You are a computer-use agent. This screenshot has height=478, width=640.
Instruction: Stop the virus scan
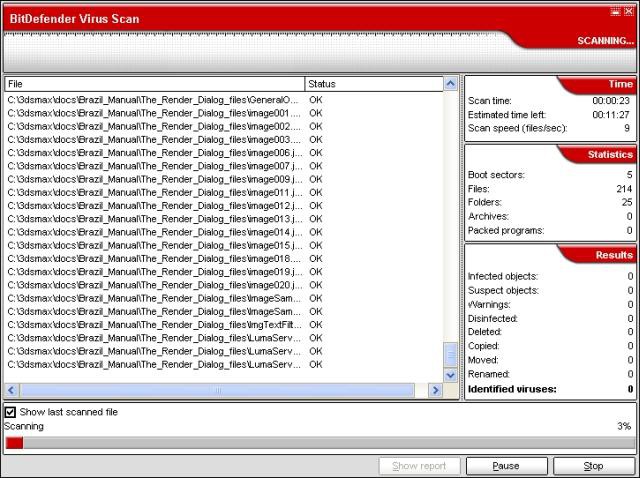[594, 466]
